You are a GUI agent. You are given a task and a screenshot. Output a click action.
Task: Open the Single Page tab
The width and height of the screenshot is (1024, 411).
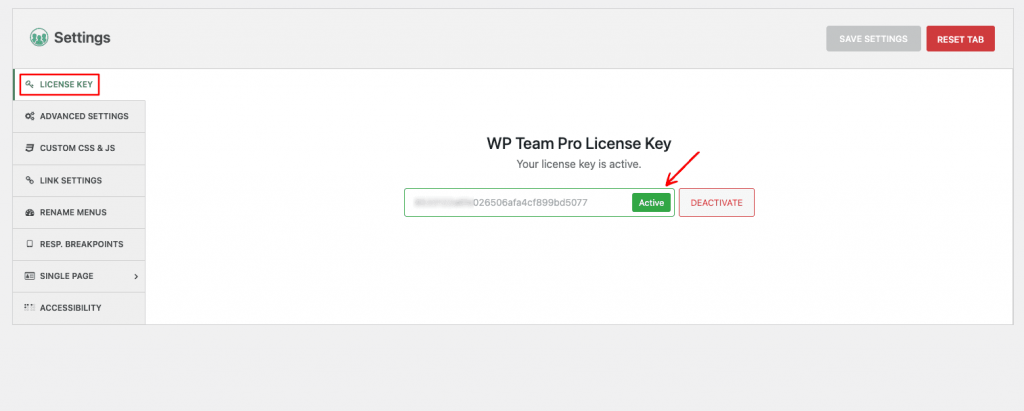pos(79,276)
